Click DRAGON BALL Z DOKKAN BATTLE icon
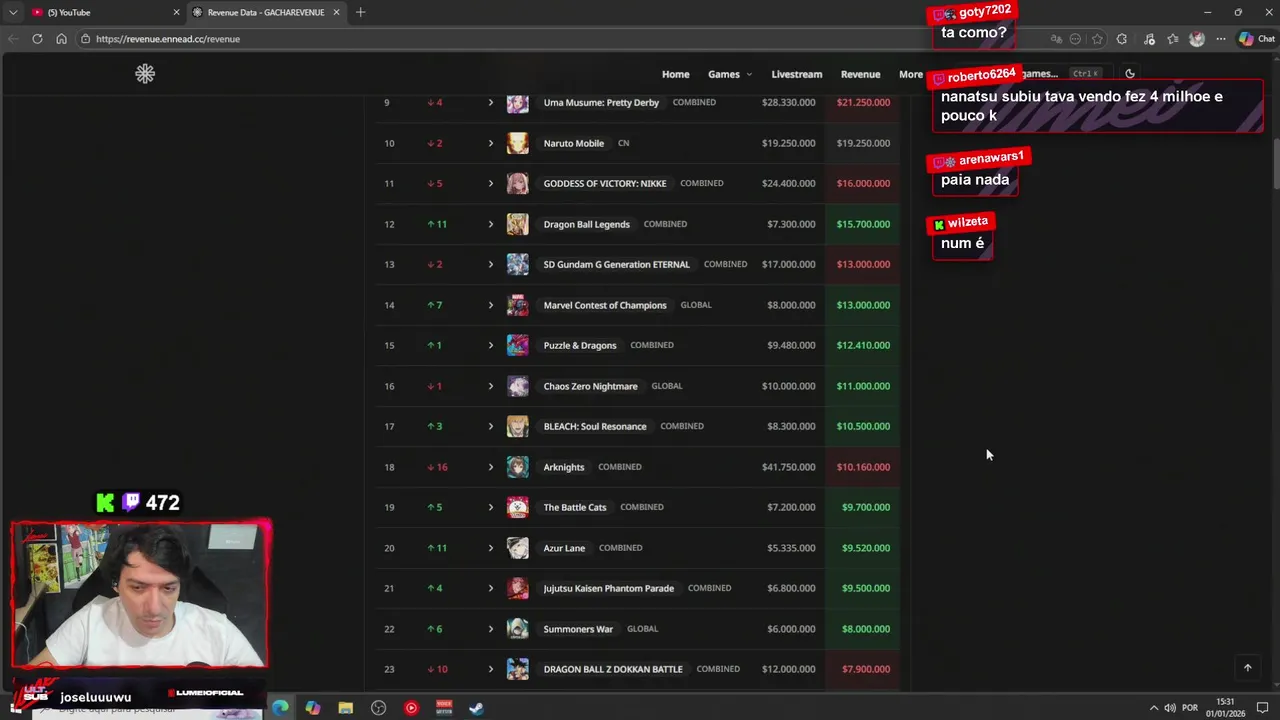This screenshot has width=1280, height=720. 517,670
